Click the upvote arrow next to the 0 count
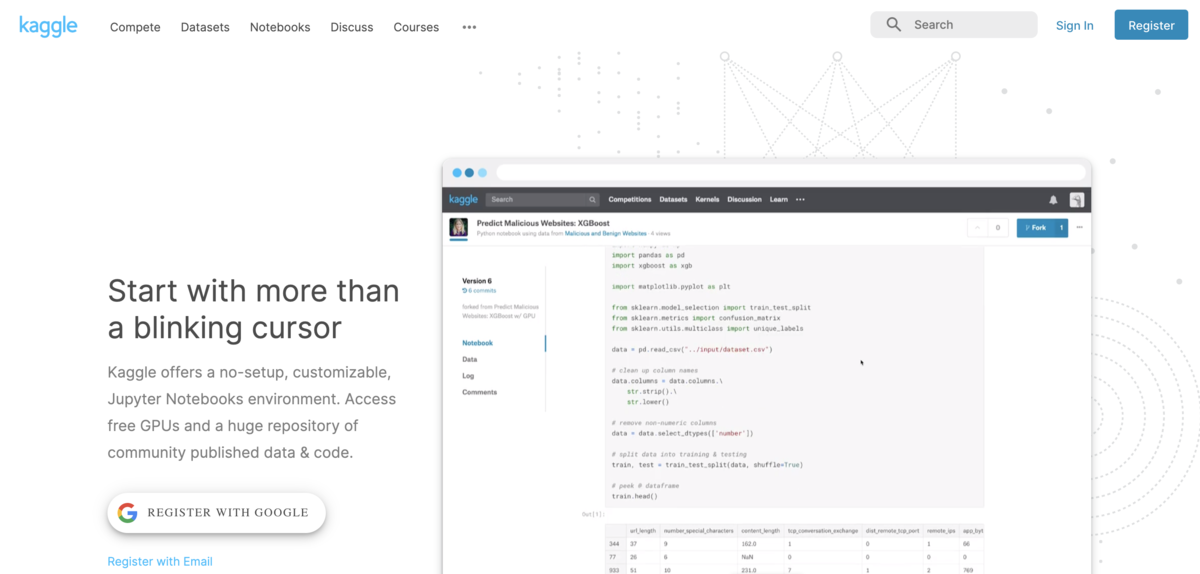This screenshot has width=1200, height=574. pos(977,228)
